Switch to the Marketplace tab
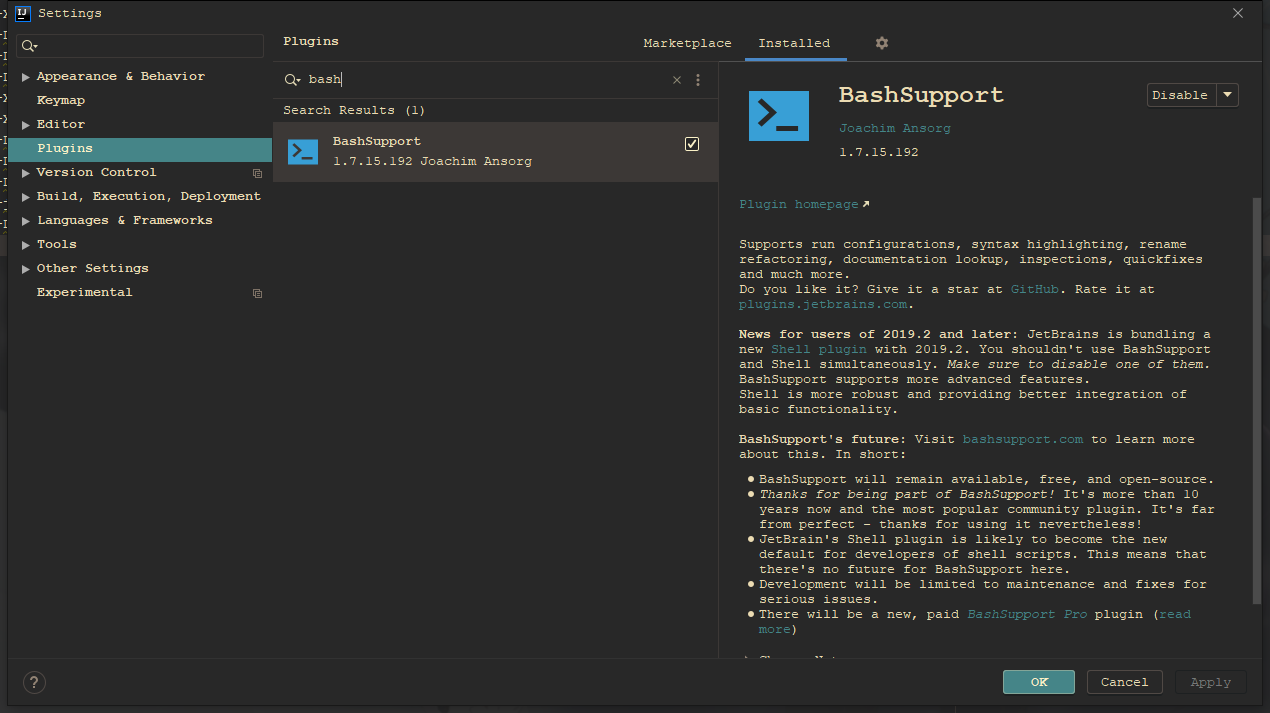The height and width of the screenshot is (713, 1270). point(687,43)
